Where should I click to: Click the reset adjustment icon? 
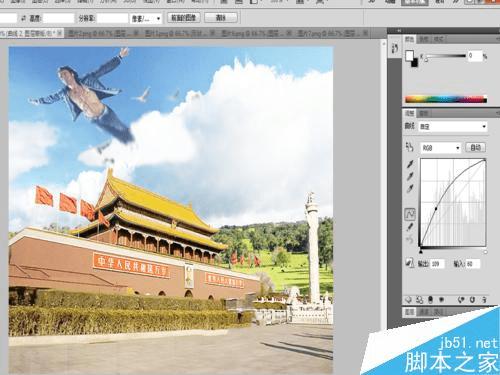(472, 300)
